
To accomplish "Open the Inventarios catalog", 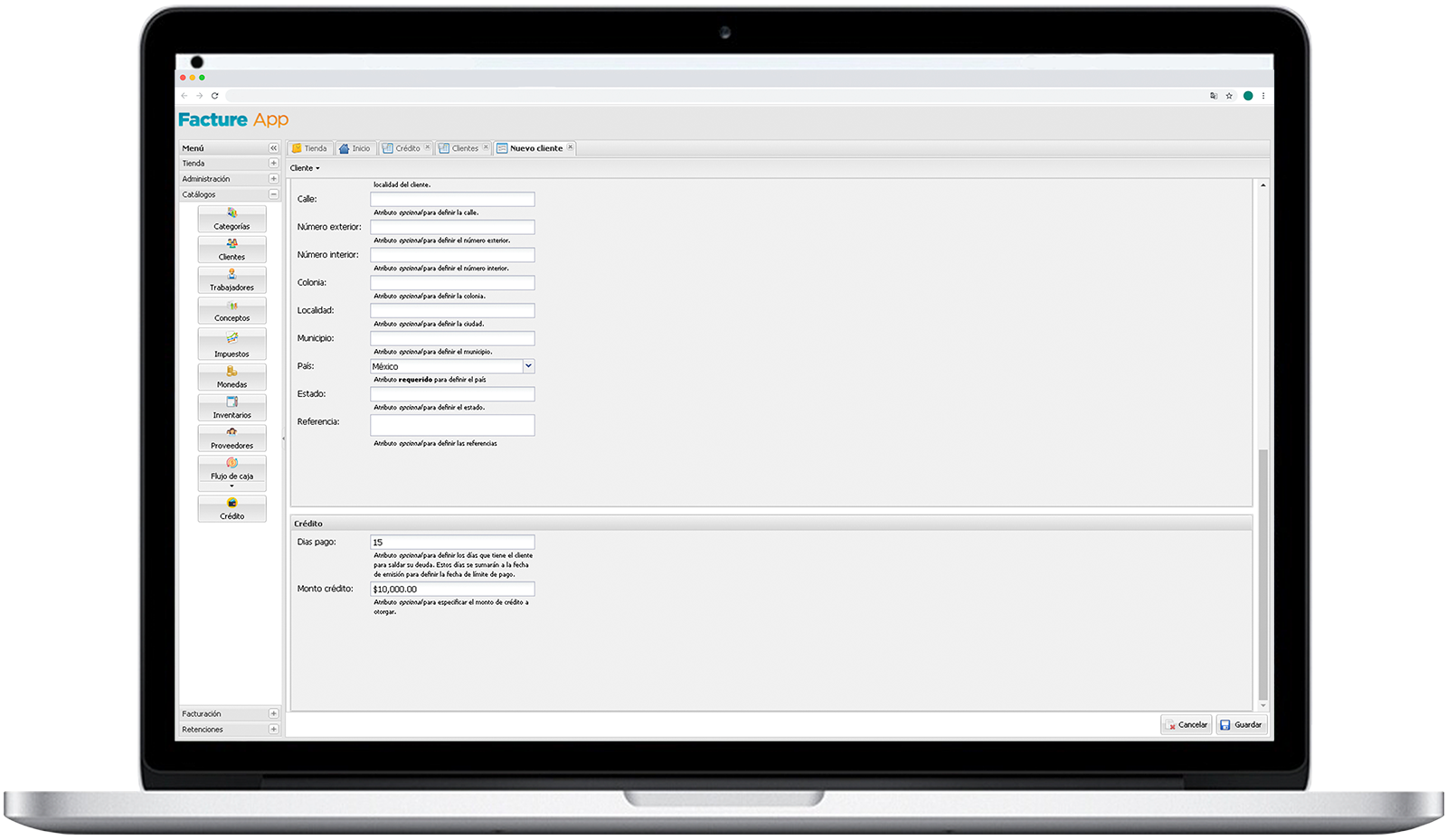I will (232, 408).
